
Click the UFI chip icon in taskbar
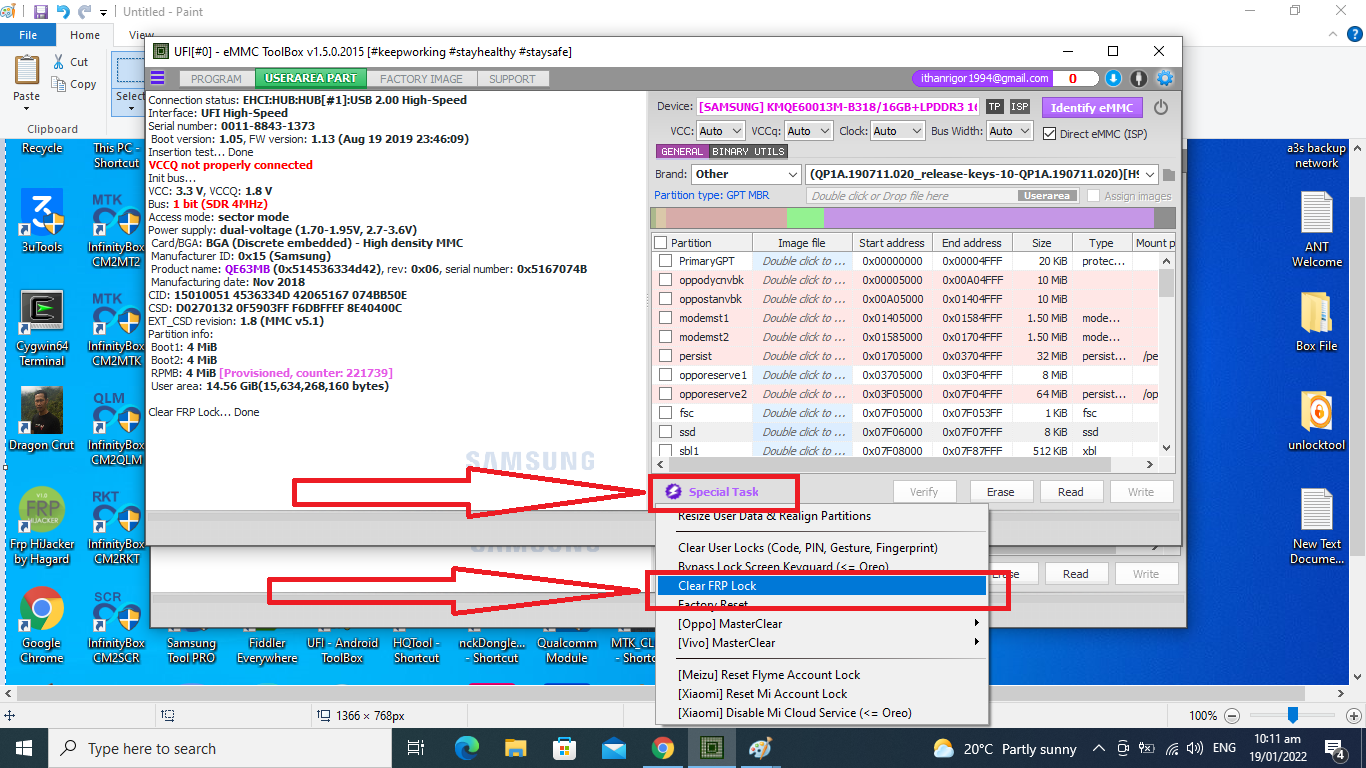[712, 748]
